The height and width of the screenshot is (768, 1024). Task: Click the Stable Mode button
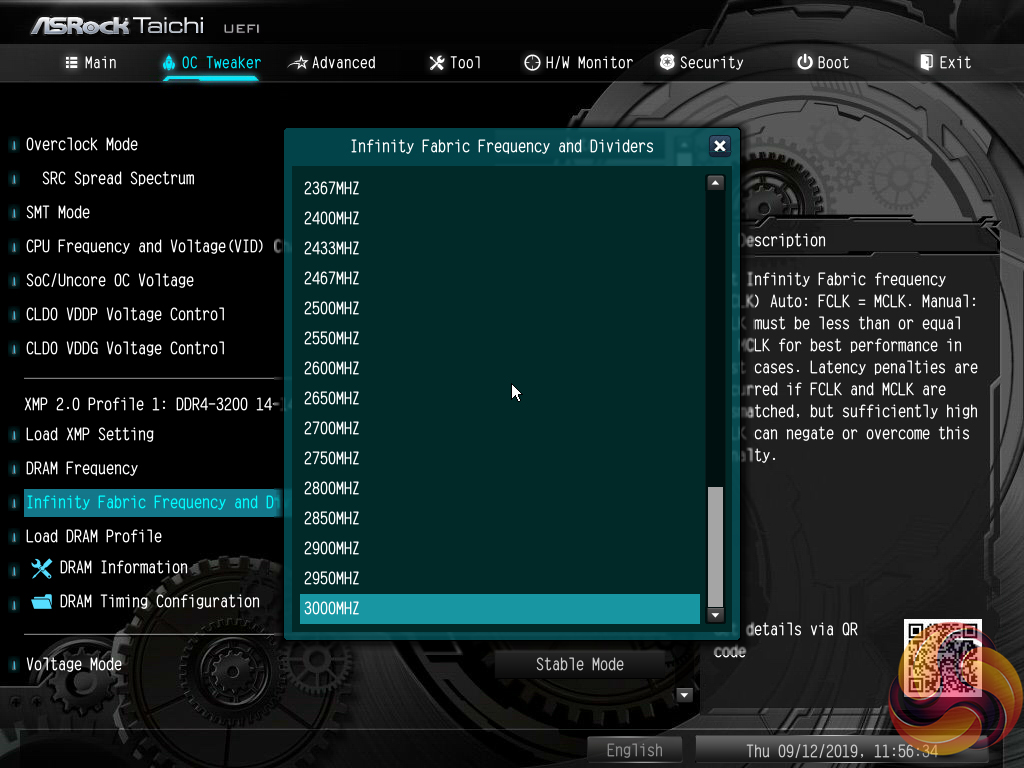tap(579, 664)
